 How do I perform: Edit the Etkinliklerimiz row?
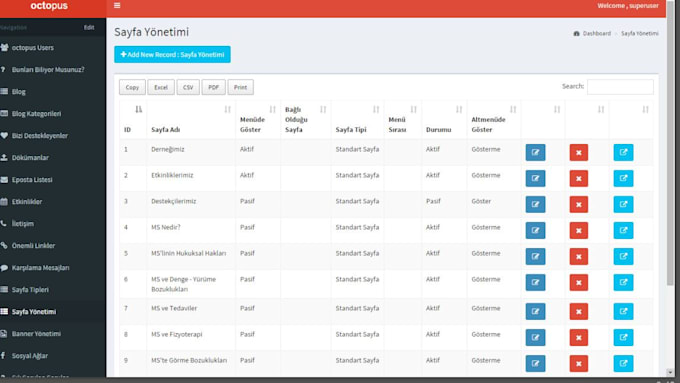point(535,178)
